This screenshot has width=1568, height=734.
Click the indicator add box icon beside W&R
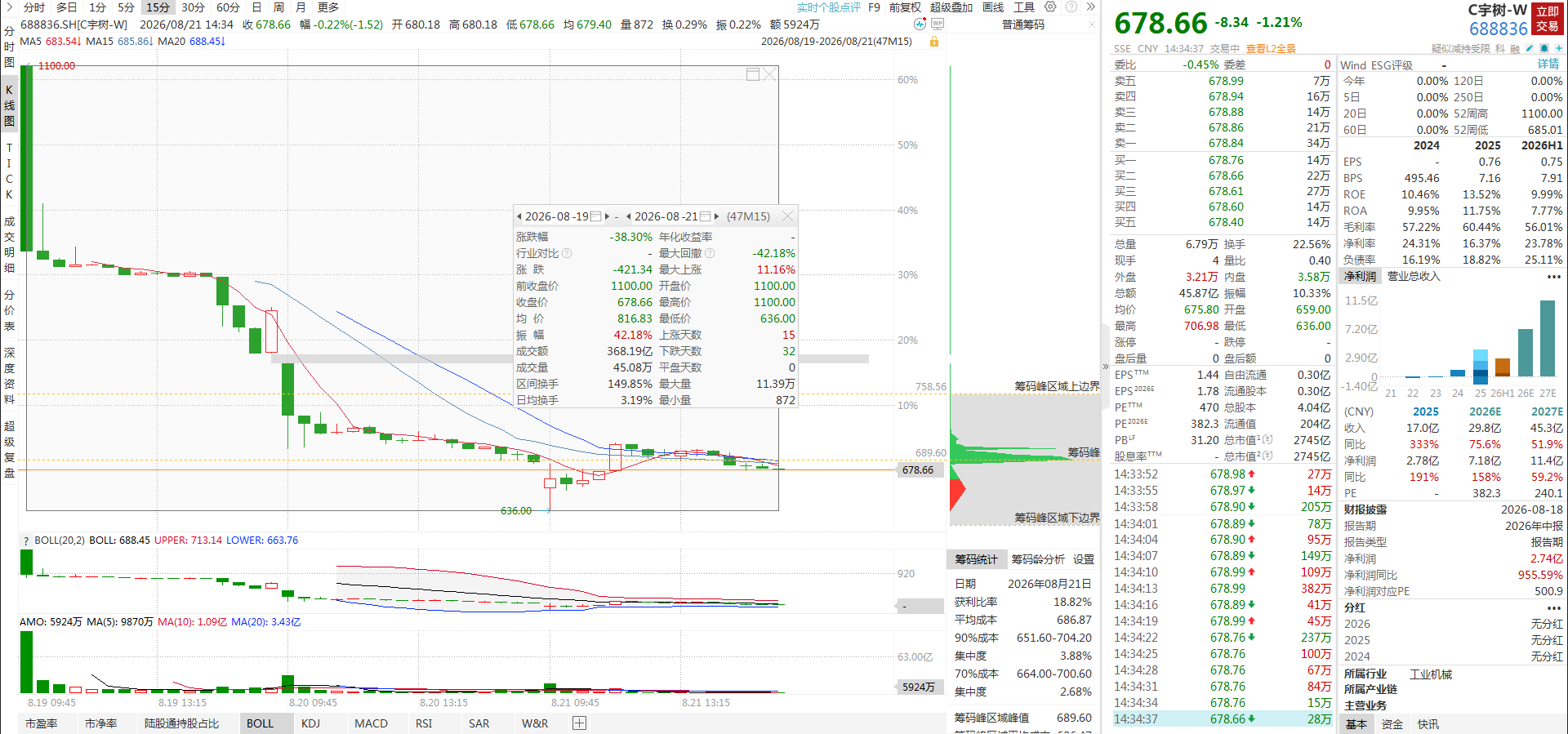point(580,723)
